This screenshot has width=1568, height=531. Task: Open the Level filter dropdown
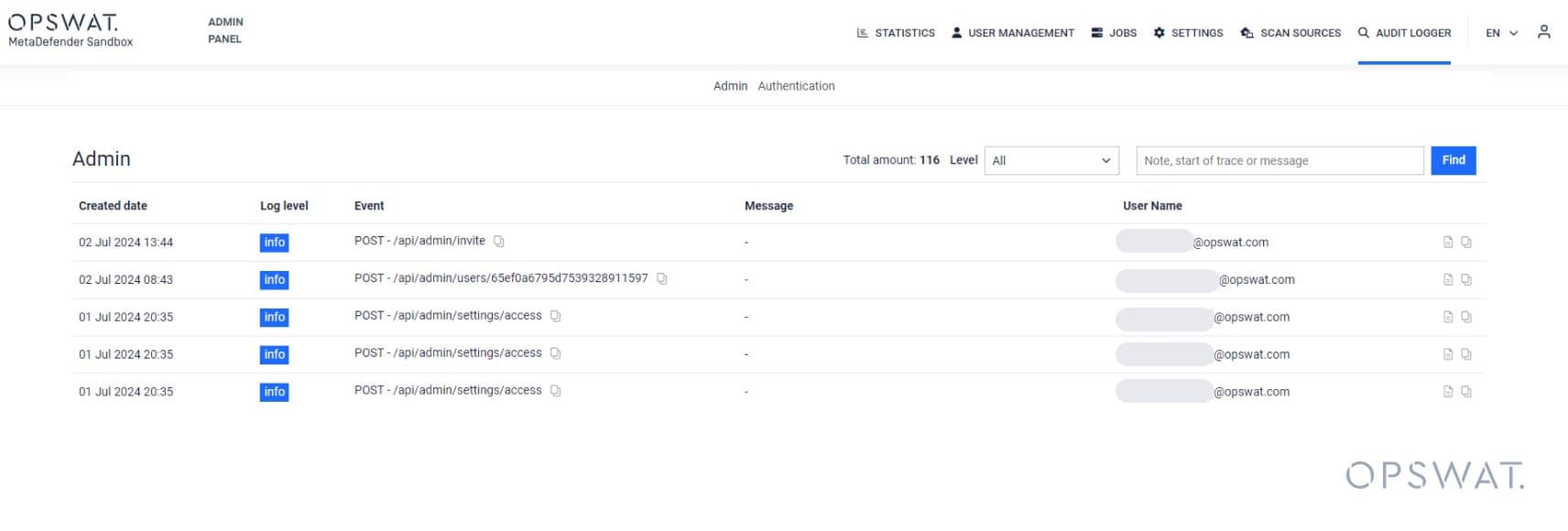click(x=1051, y=160)
